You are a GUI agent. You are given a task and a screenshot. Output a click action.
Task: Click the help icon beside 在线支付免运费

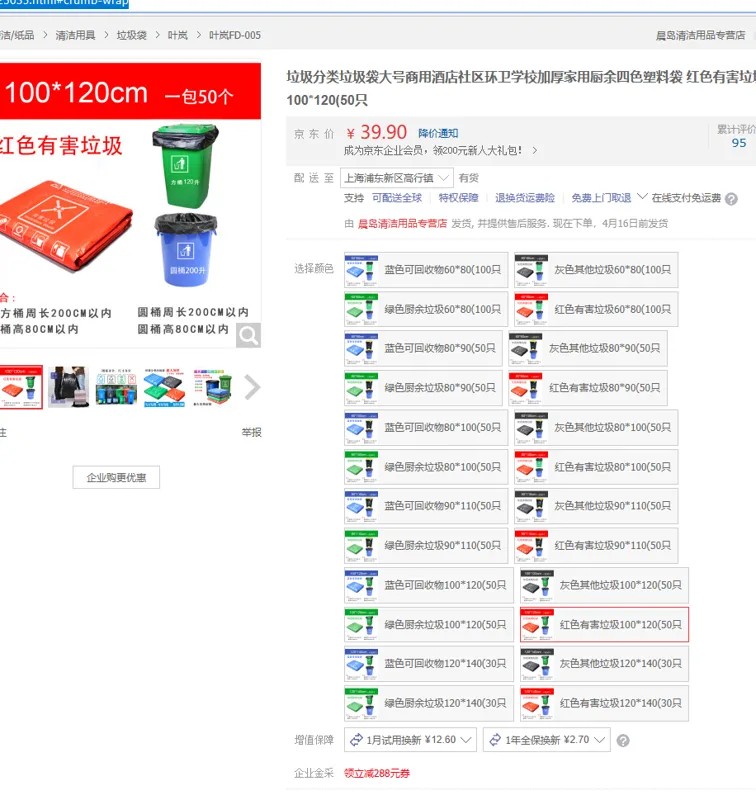(x=731, y=199)
